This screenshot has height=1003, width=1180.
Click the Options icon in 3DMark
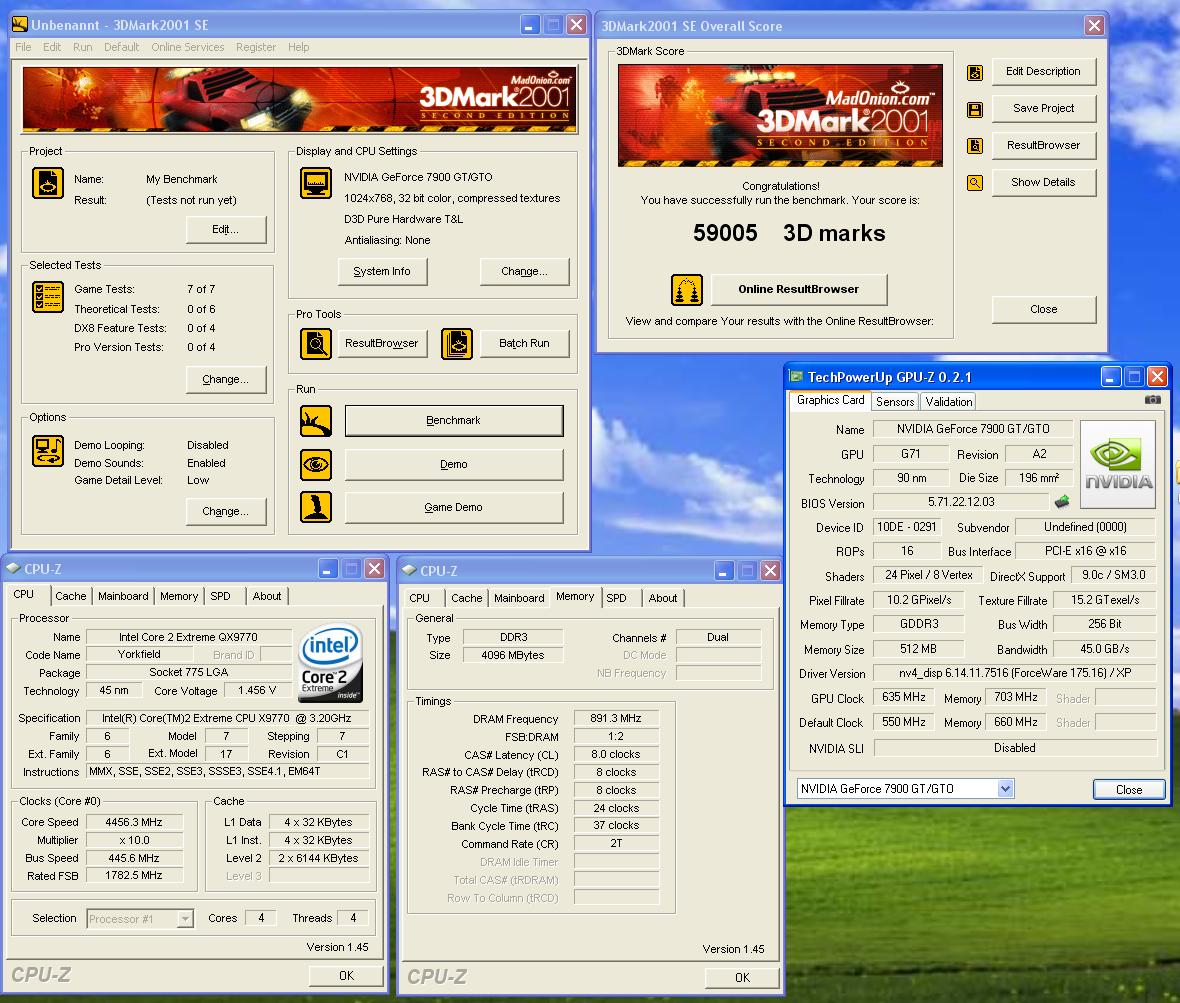(x=47, y=451)
